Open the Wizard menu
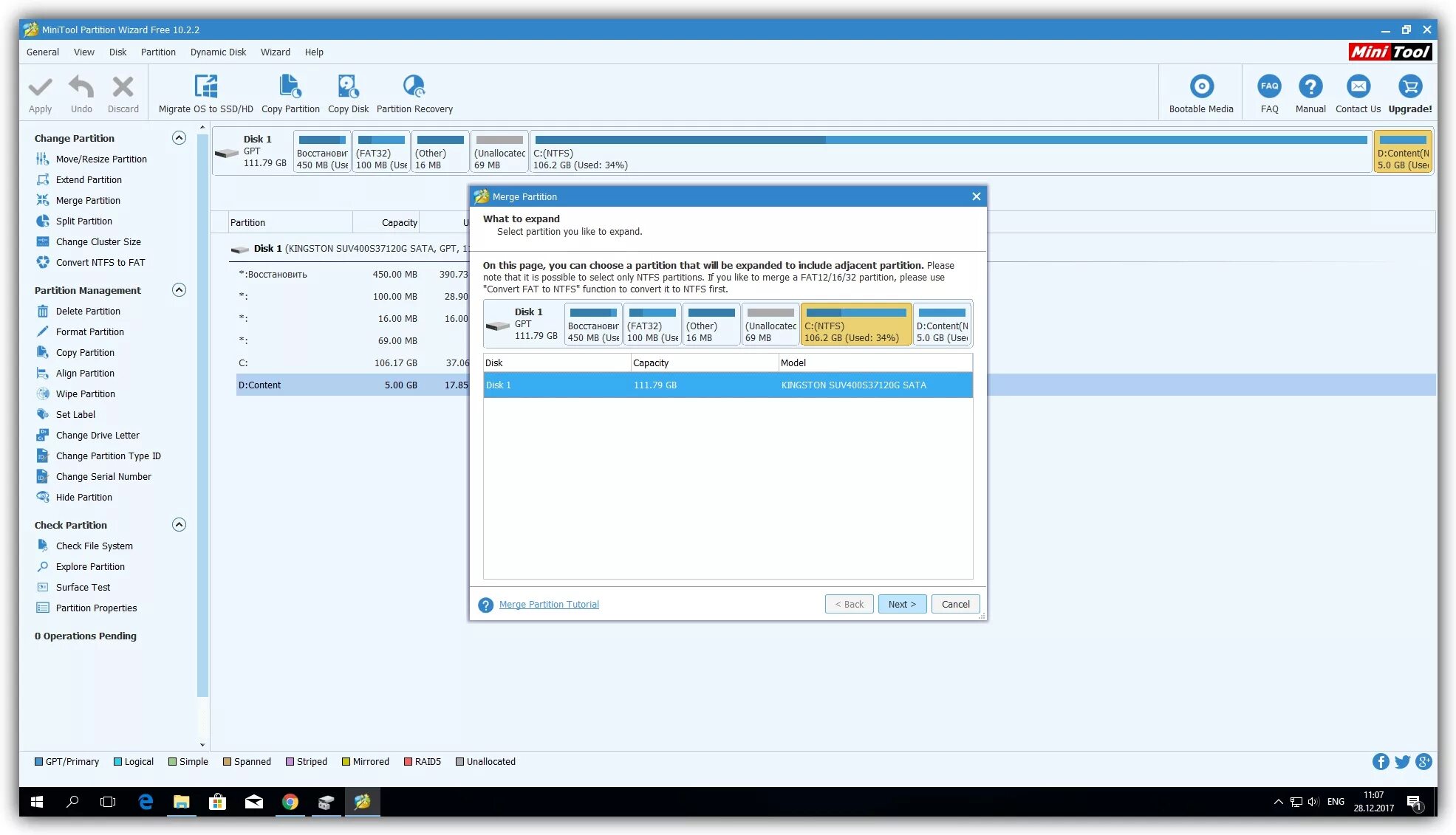1456x835 pixels. (275, 52)
